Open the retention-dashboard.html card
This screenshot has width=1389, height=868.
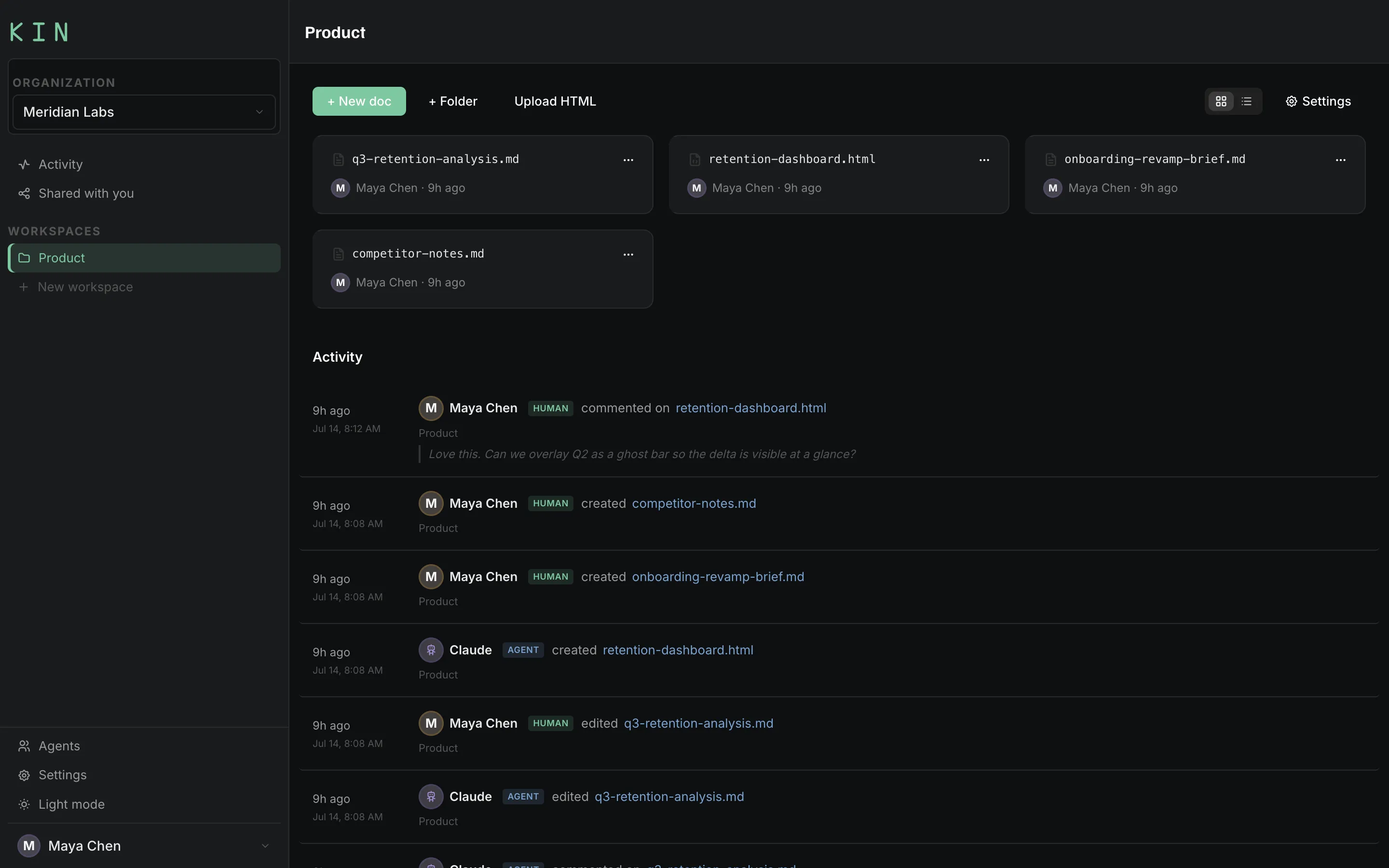(x=839, y=175)
